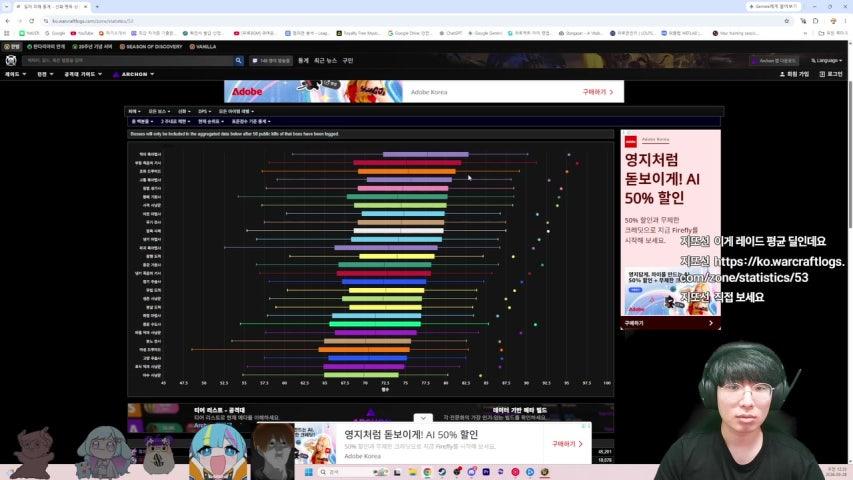Open the Steam icon in the taskbar
This screenshot has height=480, width=853.
coord(442,472)
